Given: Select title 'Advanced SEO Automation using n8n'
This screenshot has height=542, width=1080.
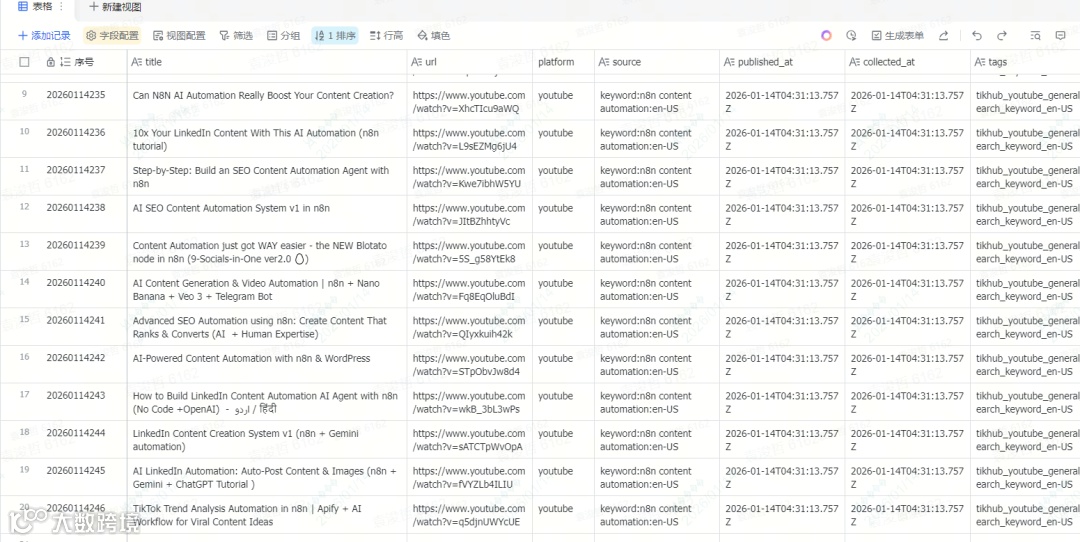Looking at the screenshot, I should pyautogui.click(x=260, y=328).
